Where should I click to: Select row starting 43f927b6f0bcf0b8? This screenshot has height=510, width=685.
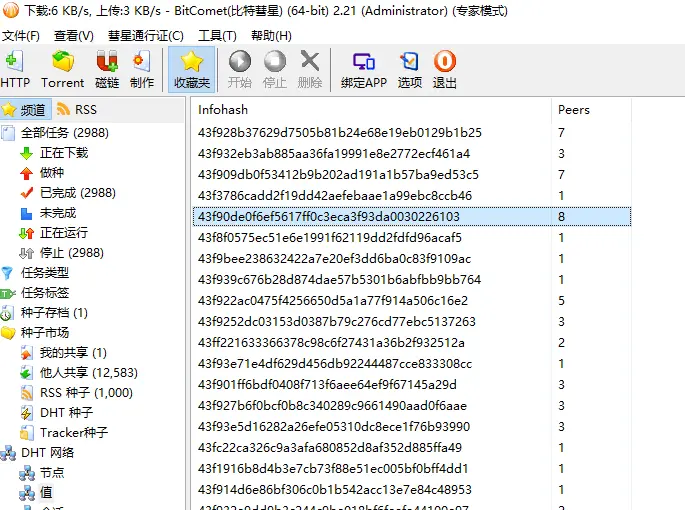click(x=412, y=405)
